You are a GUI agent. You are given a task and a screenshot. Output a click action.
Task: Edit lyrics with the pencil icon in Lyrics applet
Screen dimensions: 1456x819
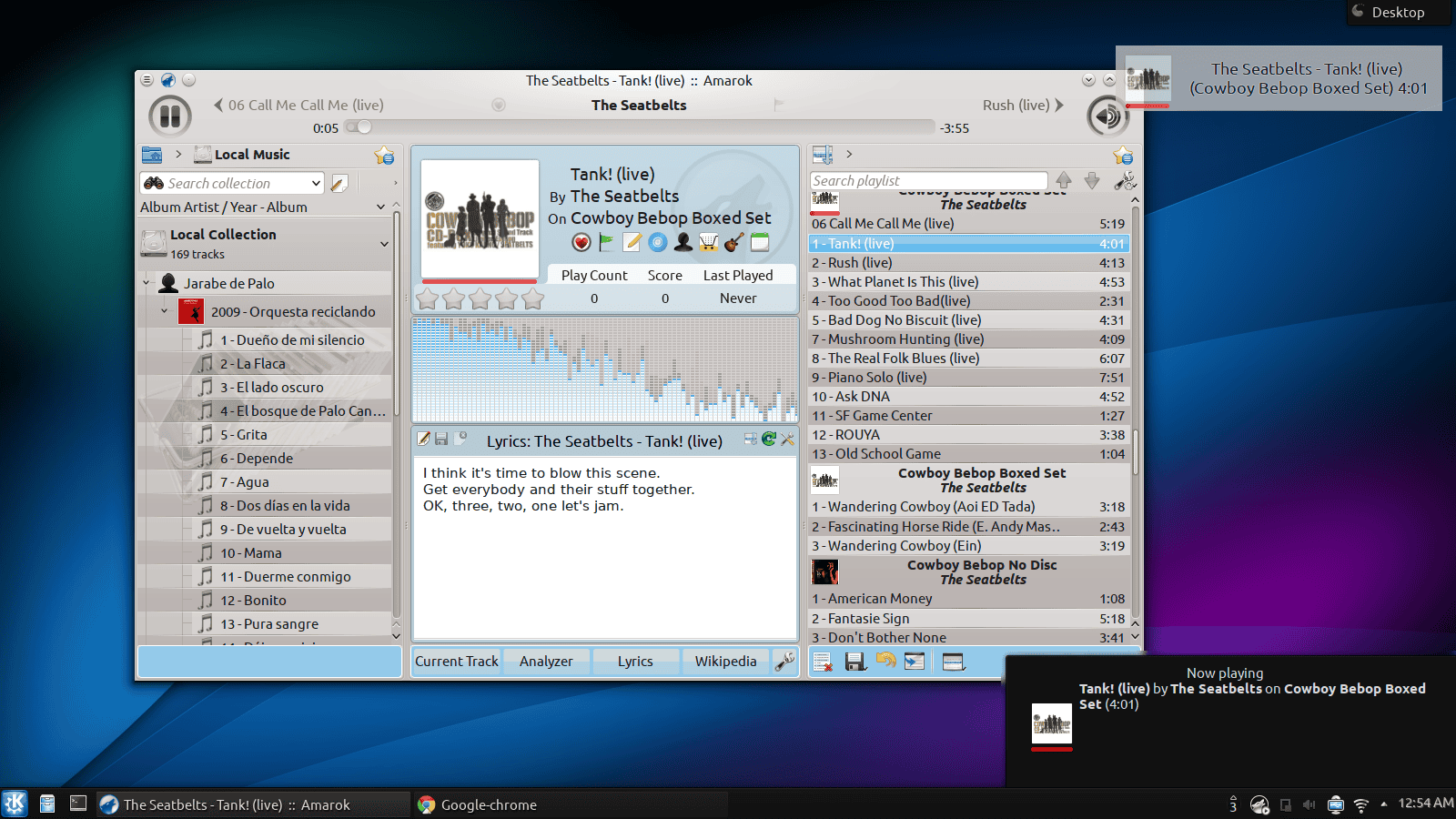(x=423, y=440)
